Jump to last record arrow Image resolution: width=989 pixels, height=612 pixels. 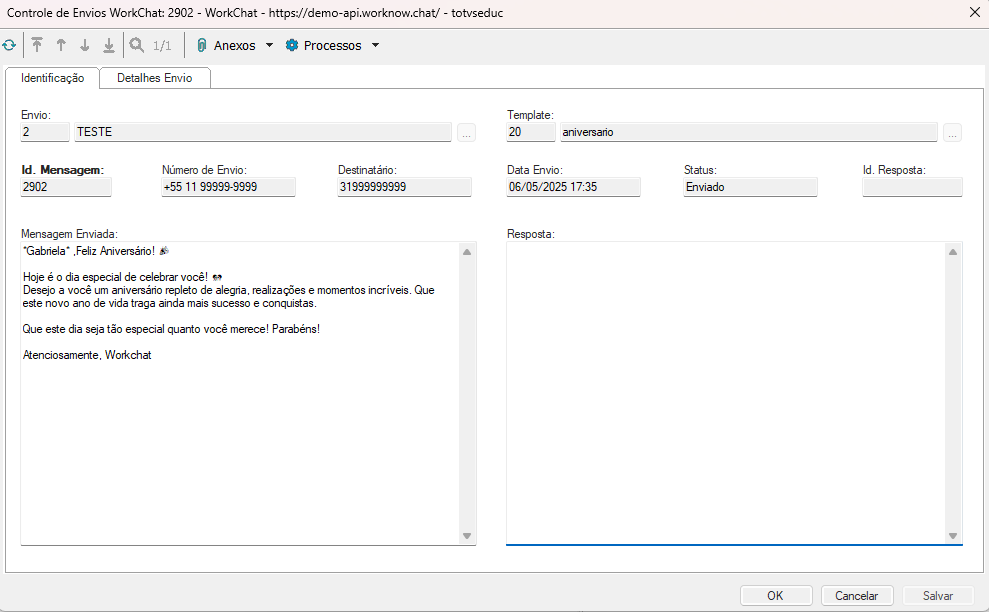pyautogui.click(x=109, y=45)
